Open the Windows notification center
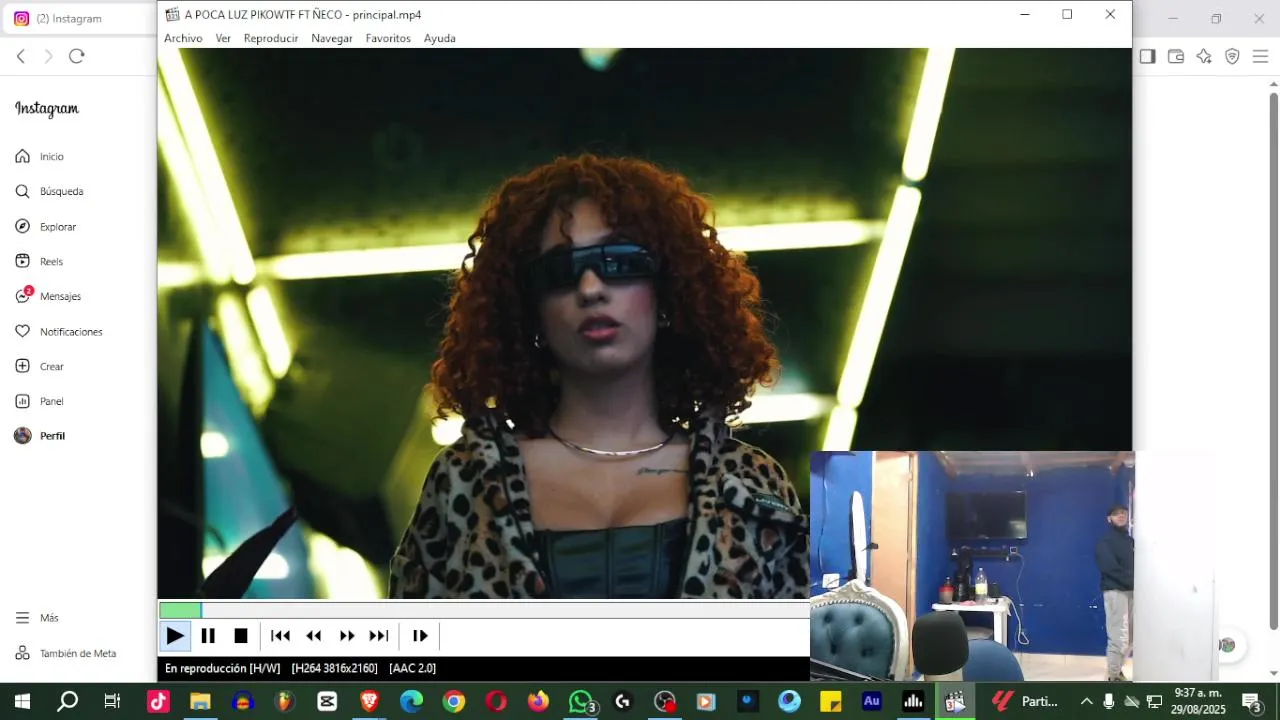The width and height of the screenshot is (1280, 720). [1251, 702]
